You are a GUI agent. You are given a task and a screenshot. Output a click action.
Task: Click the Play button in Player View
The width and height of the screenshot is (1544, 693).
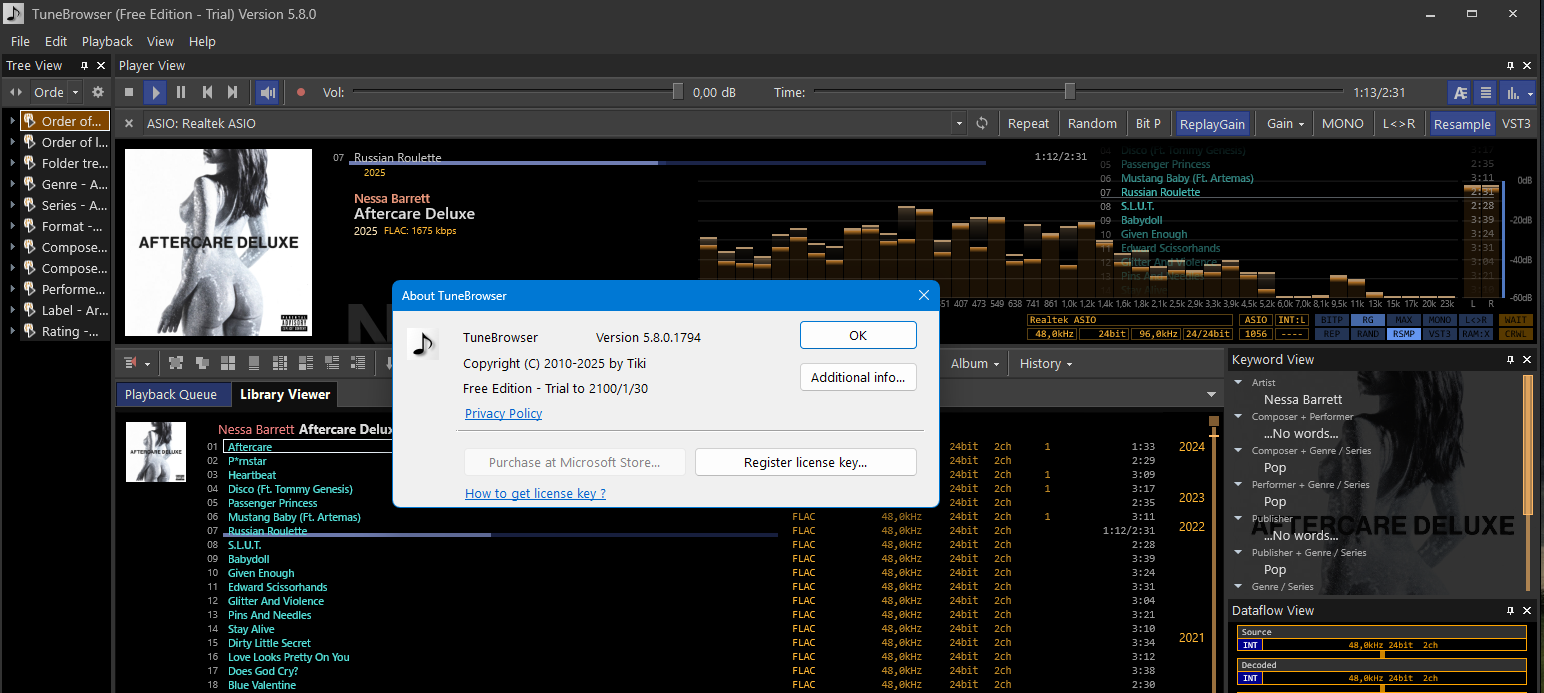coord(155,92)
